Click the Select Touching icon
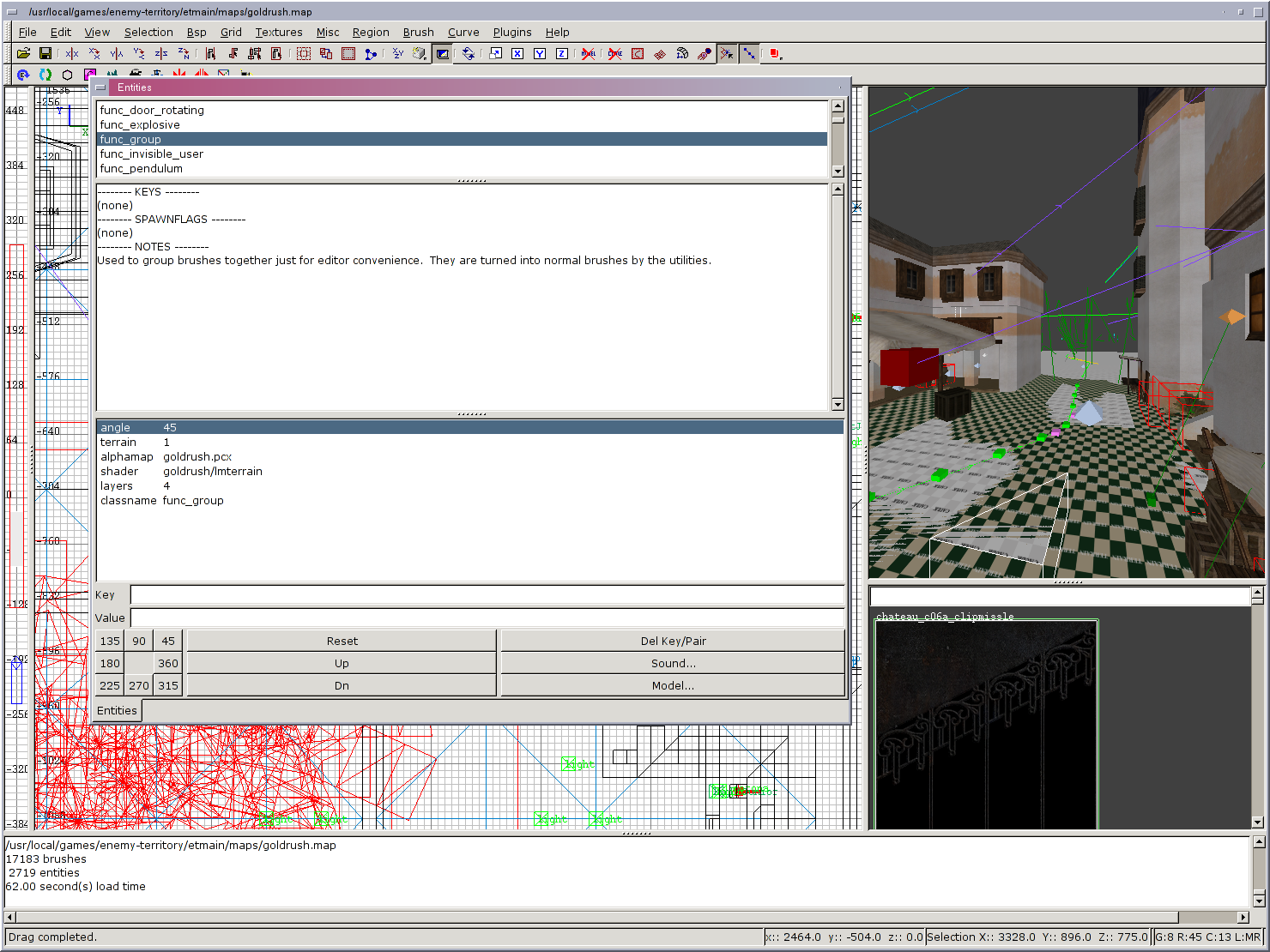The image size is (1270, 952). [x=233, y=53]
